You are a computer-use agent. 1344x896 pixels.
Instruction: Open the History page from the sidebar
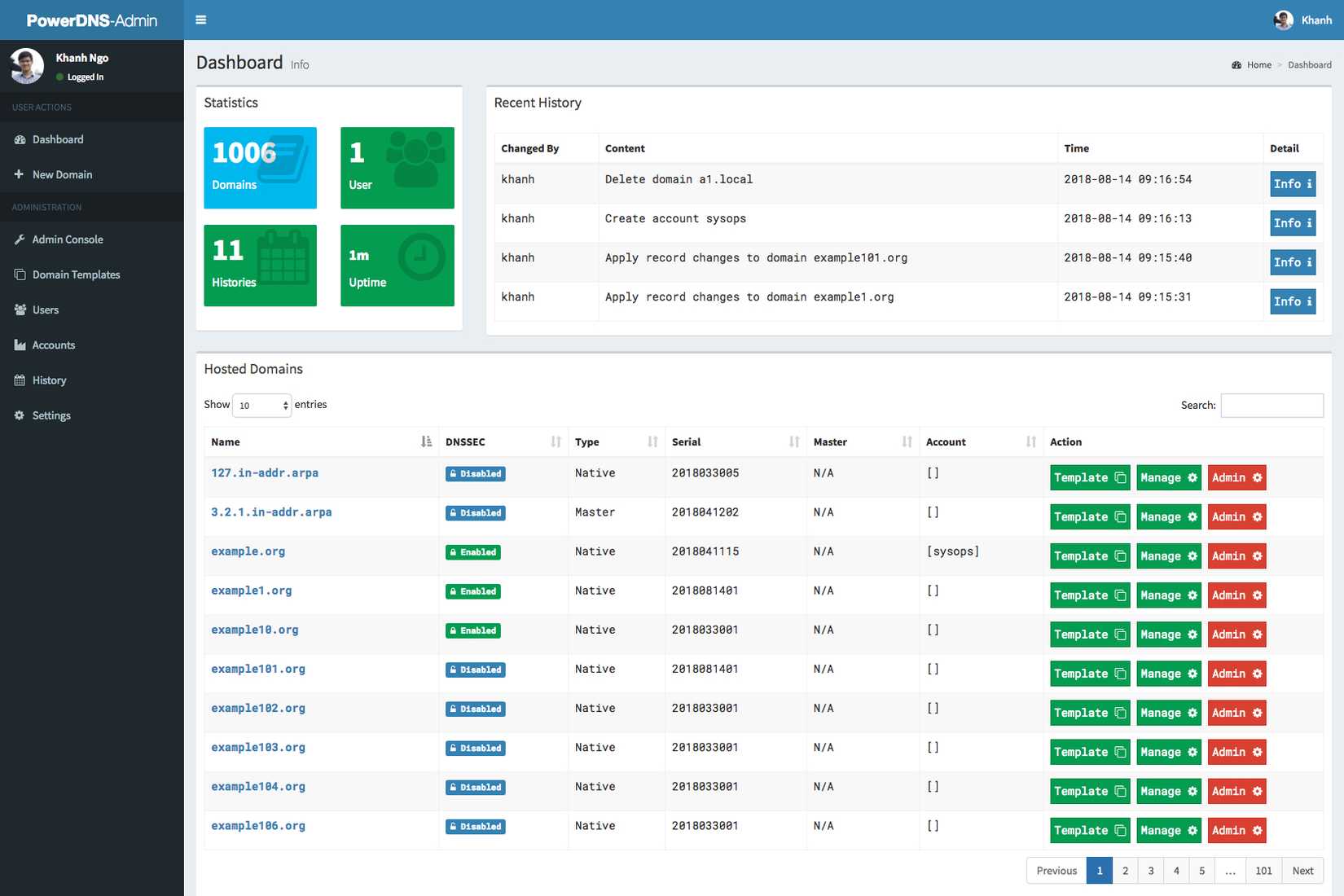[51, 380]
